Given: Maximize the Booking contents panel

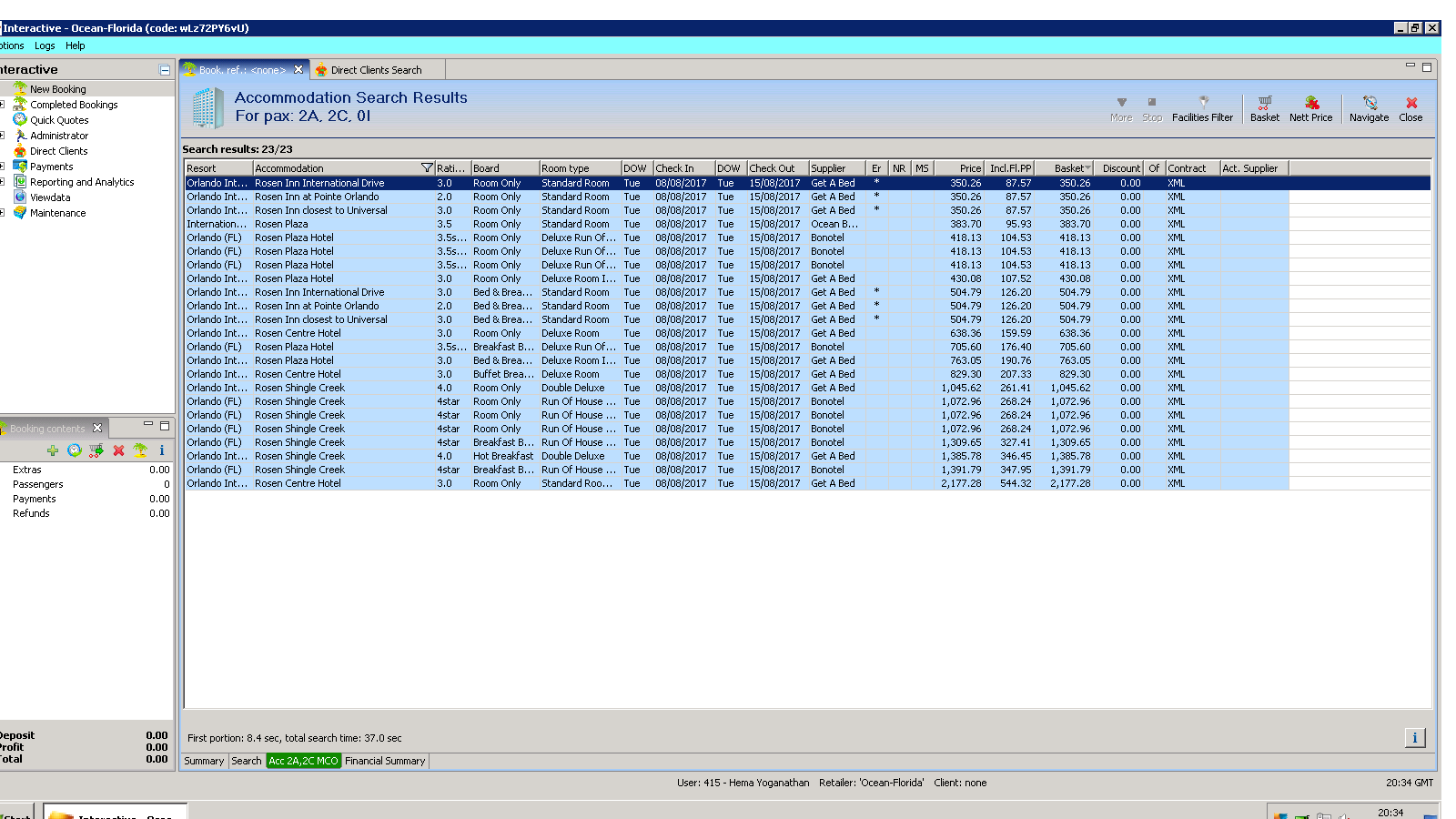Looking at the screenshot, I should click(x=165, y=425).
